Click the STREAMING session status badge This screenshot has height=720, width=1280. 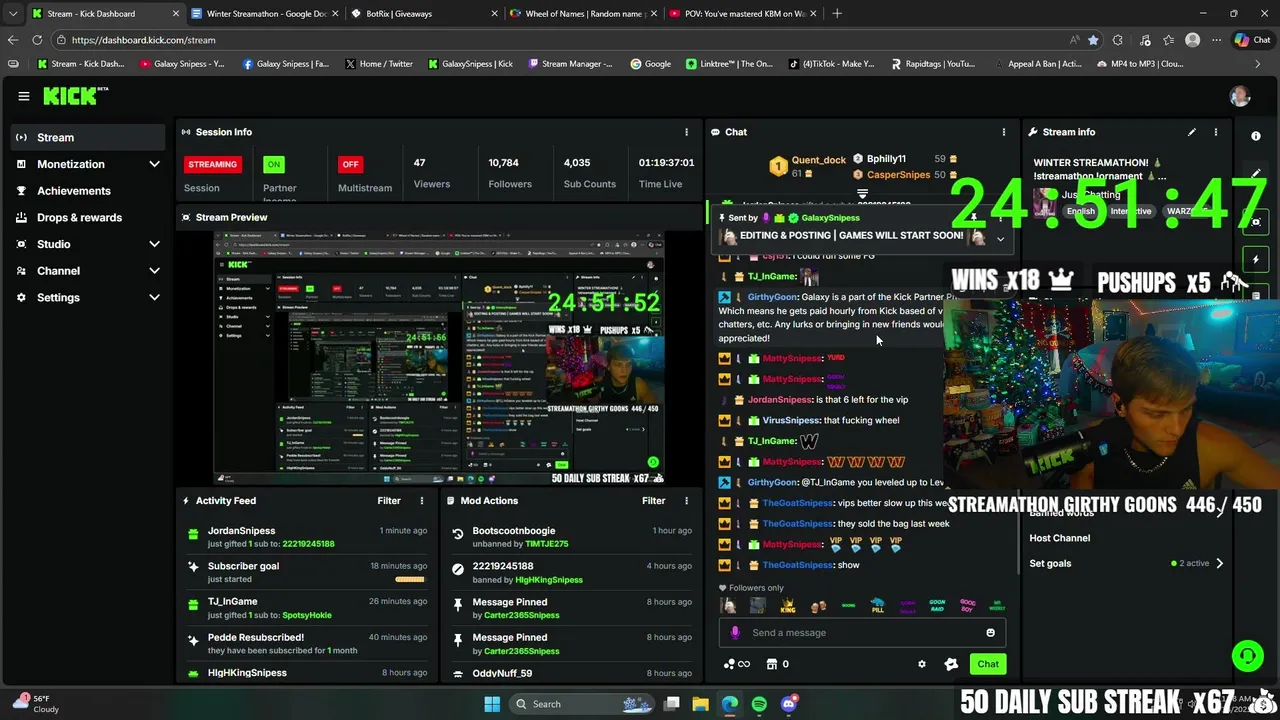[212, 164]
